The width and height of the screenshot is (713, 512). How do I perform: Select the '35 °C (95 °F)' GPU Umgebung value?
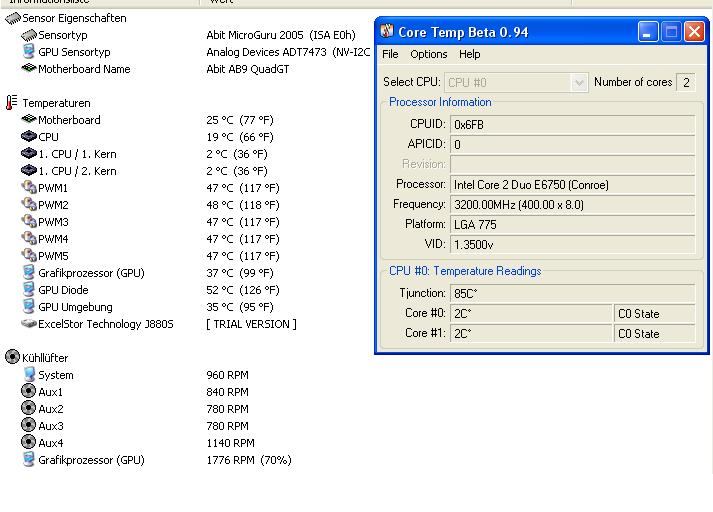point(240,307)
